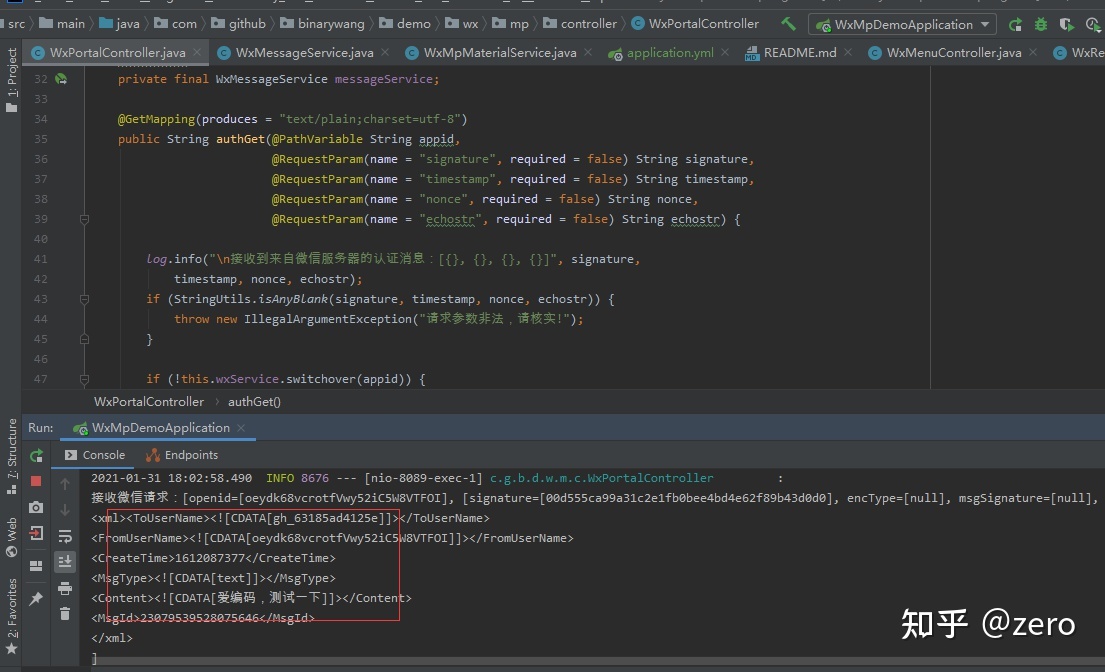Click the down arrow in console toolbar
The image size is (1105, 672).
[65, 509]
